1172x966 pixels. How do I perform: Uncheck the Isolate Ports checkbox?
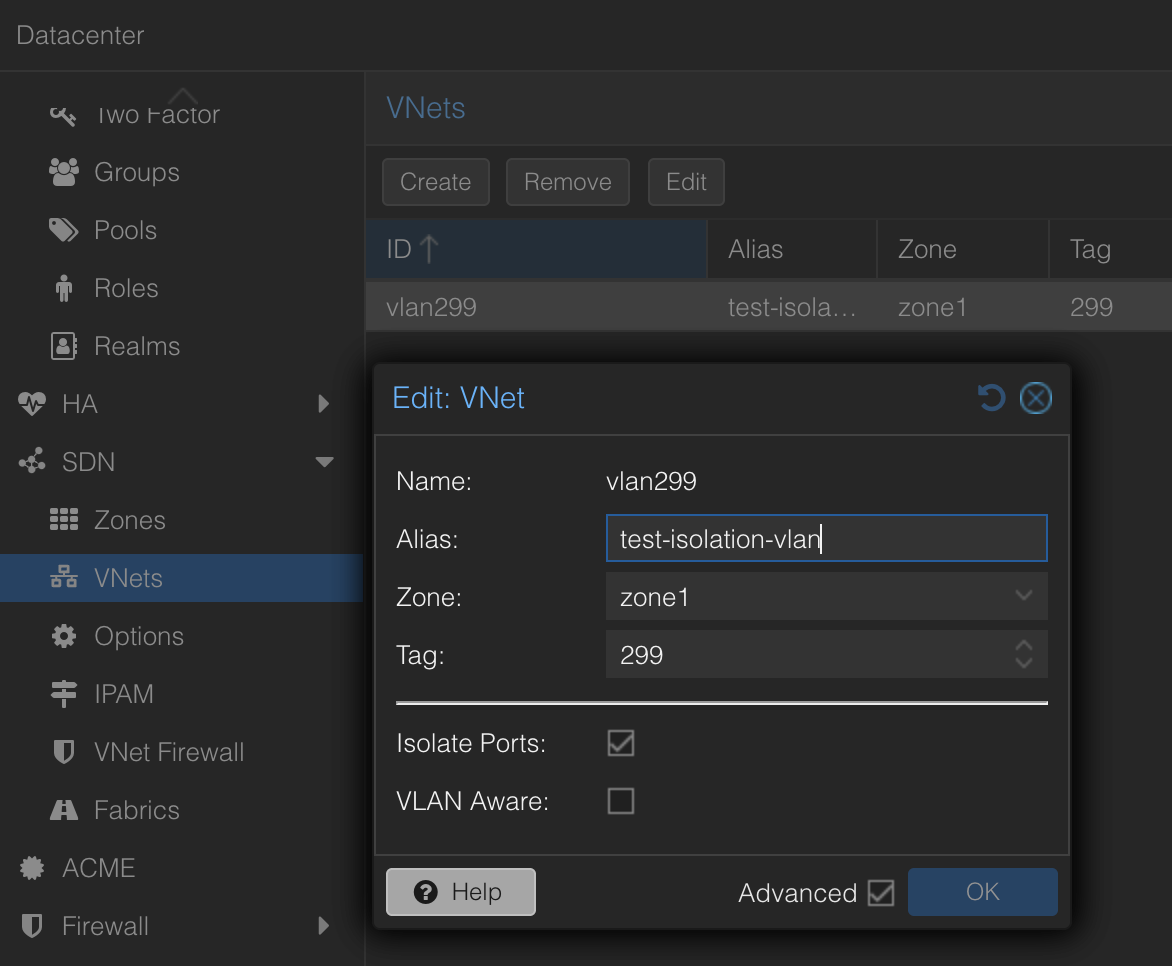(621, 743)
